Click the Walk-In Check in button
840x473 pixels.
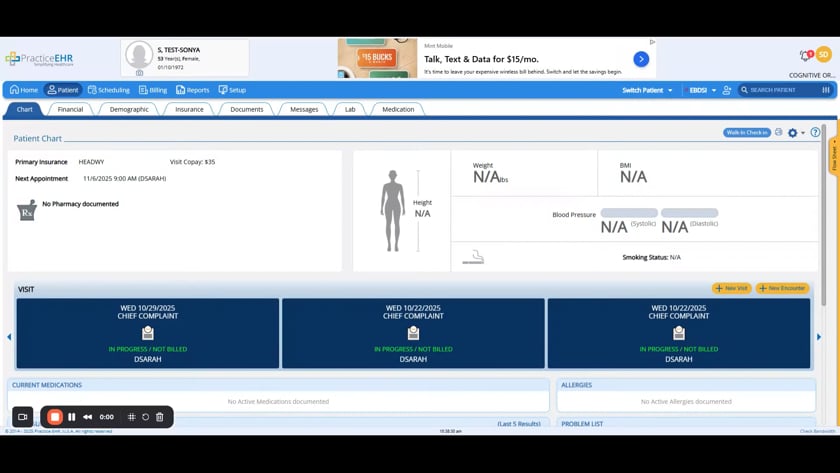click(747, 132)
